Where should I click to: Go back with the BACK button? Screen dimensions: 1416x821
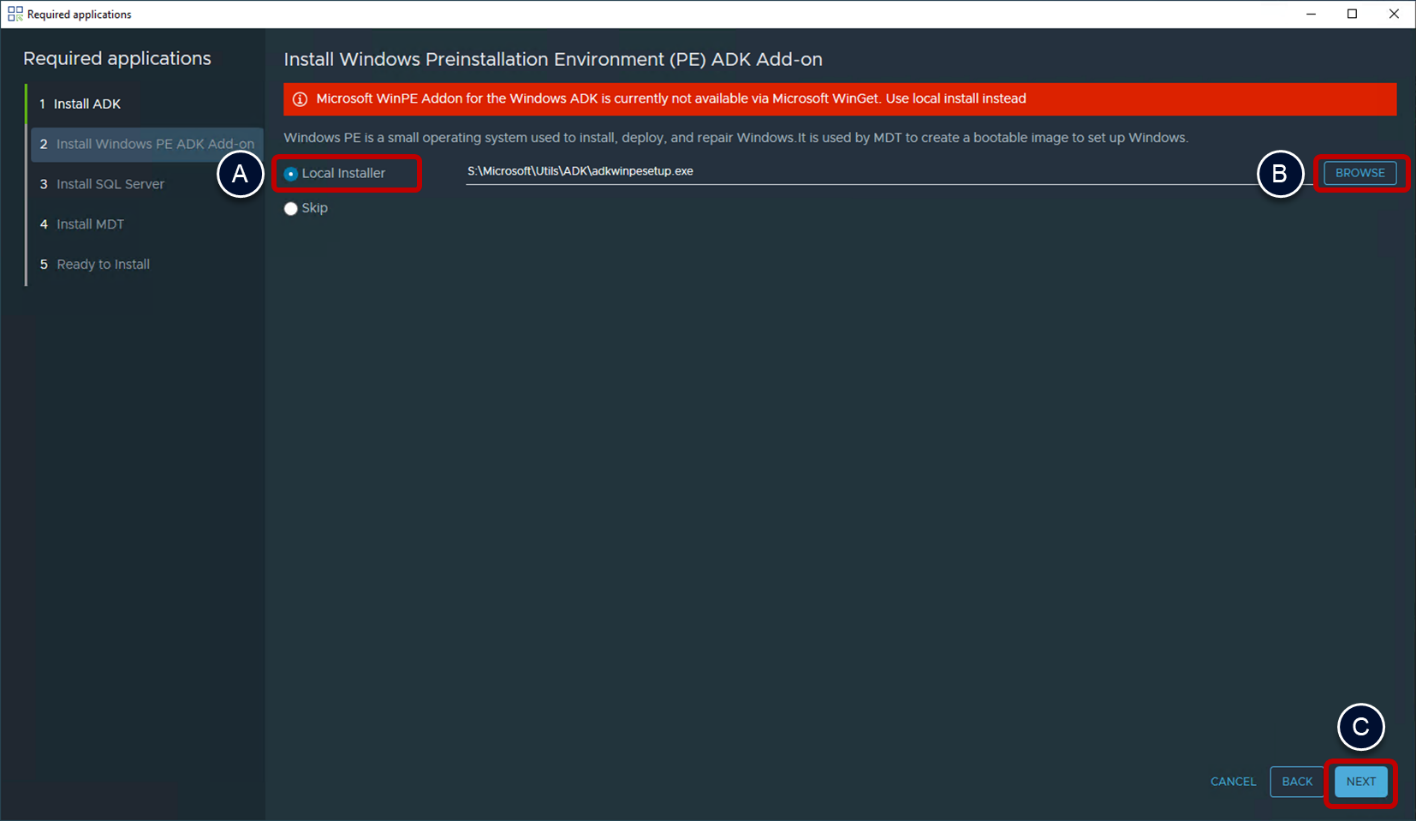pos(1297,782)
